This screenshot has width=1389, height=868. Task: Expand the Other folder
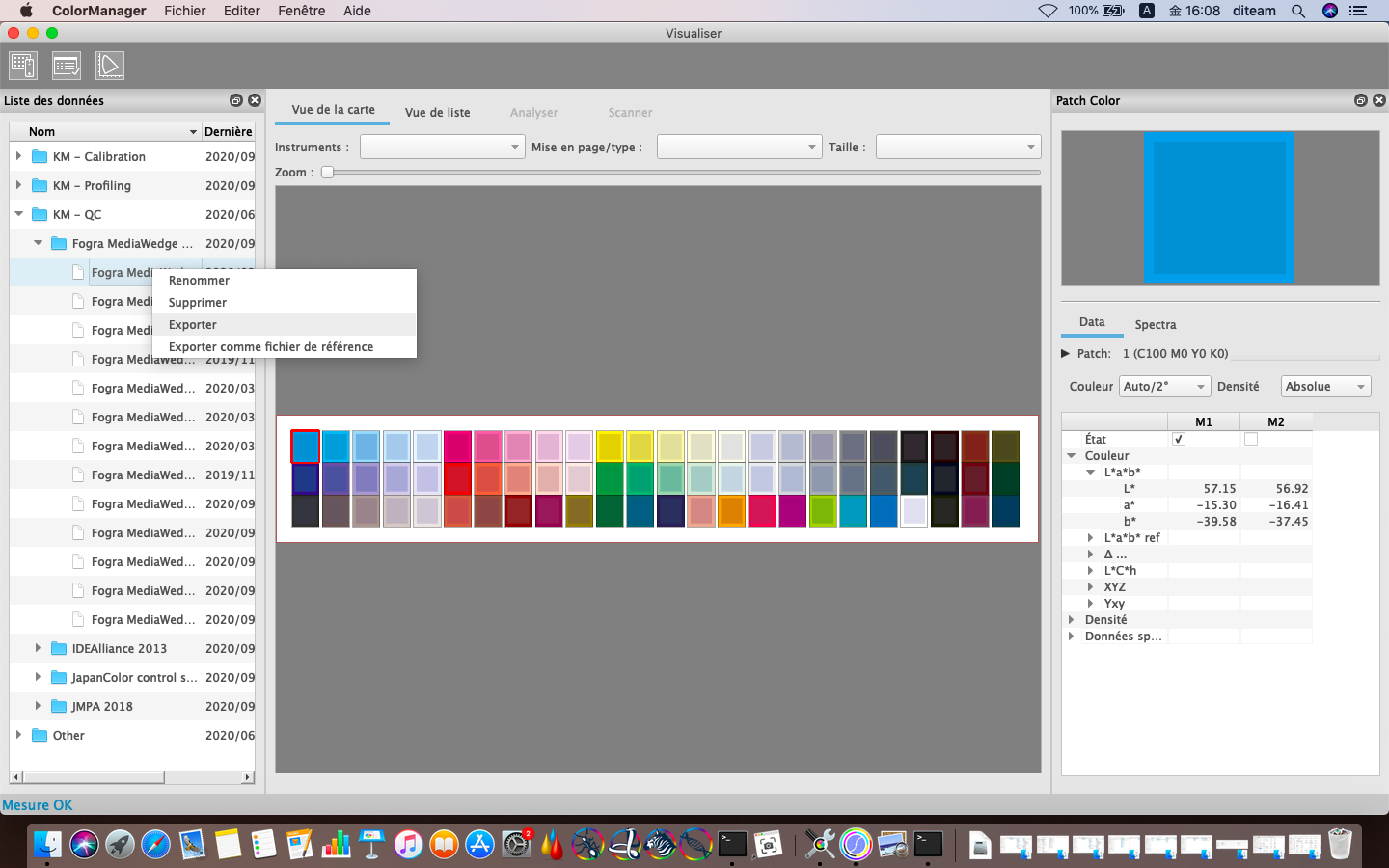[x=18, y=735]
